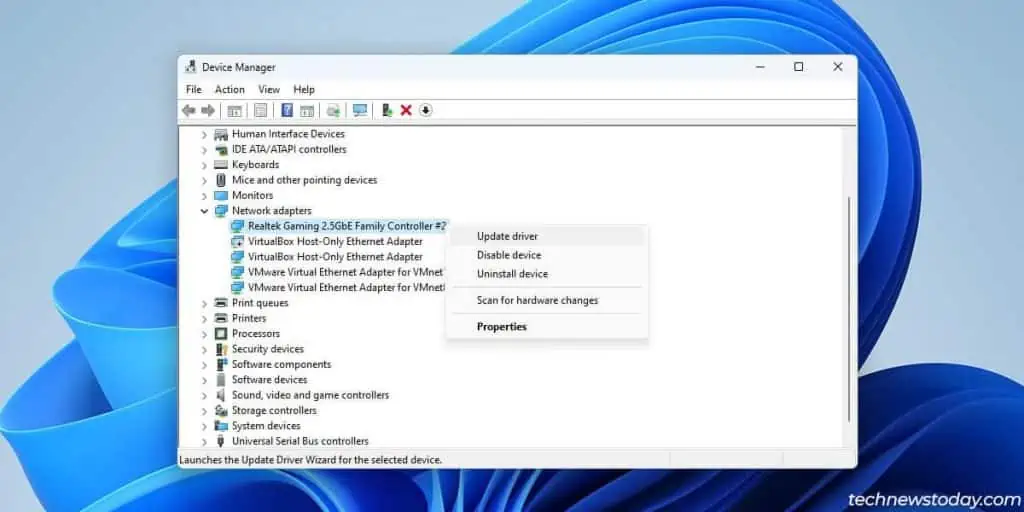The image size is (1024, 512).
Task: Open the Action menu
Action: click(230, 89)
